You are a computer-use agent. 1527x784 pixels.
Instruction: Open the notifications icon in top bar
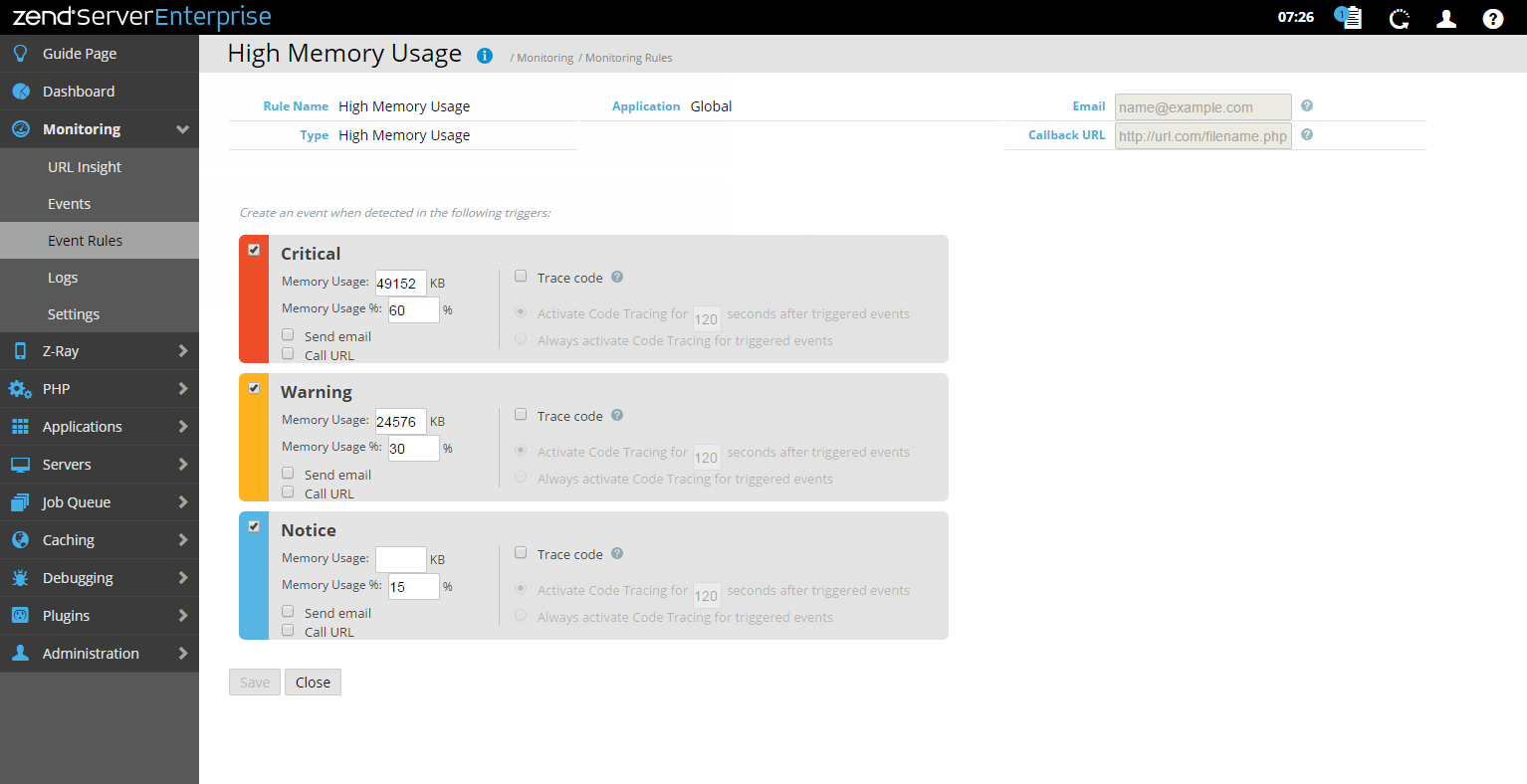[1348, 18]
